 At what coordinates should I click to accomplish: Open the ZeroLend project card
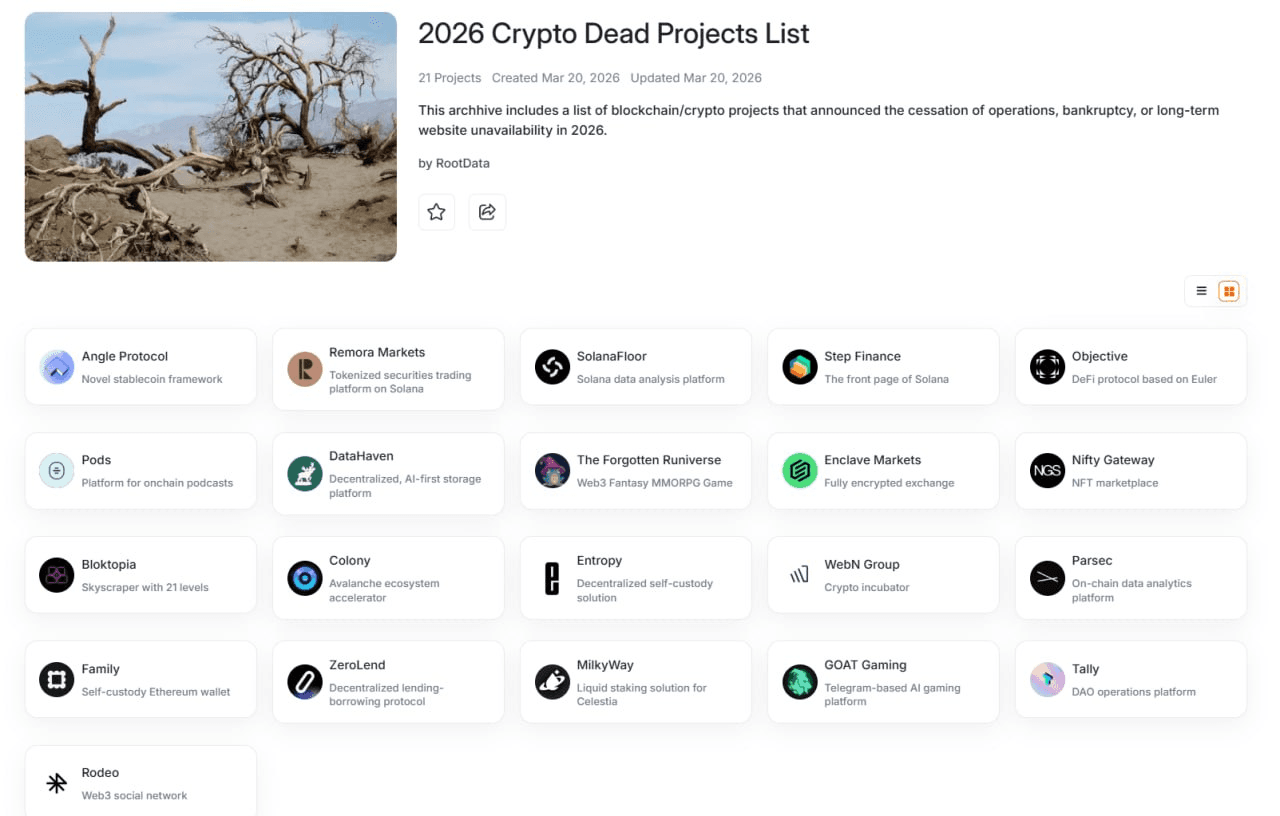(x=388, y=682)
